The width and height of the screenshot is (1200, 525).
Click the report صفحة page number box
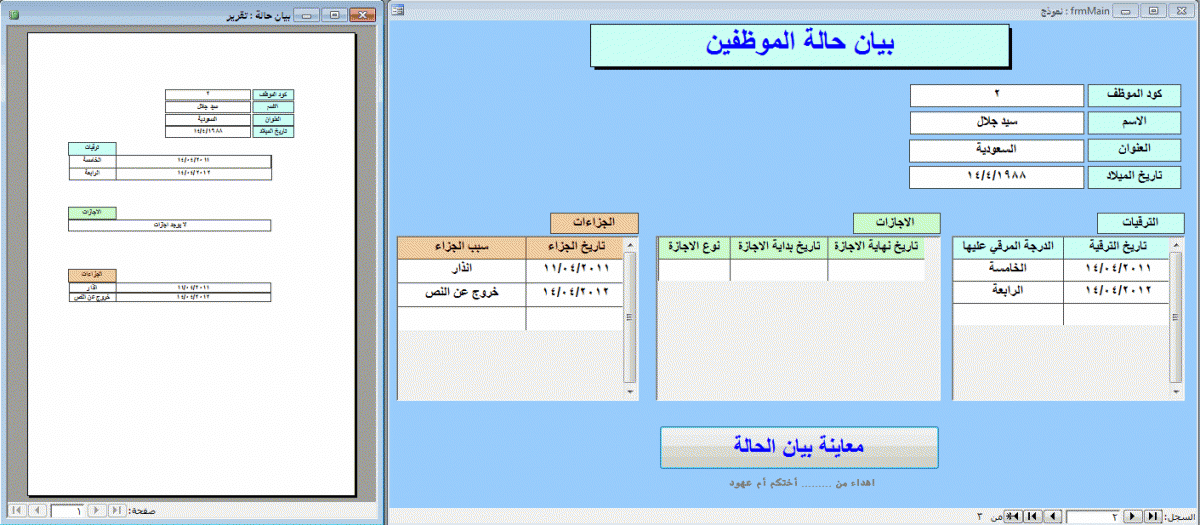pos(68,510)
